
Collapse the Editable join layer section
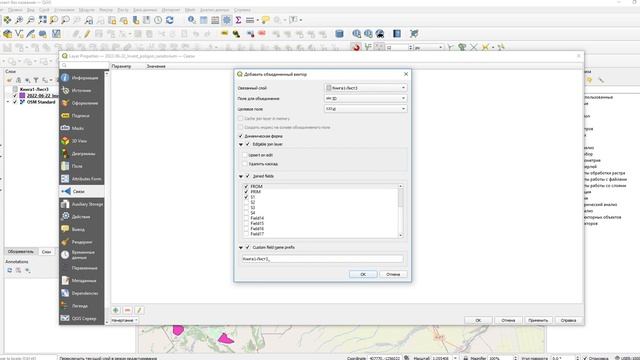pos(241,144)
